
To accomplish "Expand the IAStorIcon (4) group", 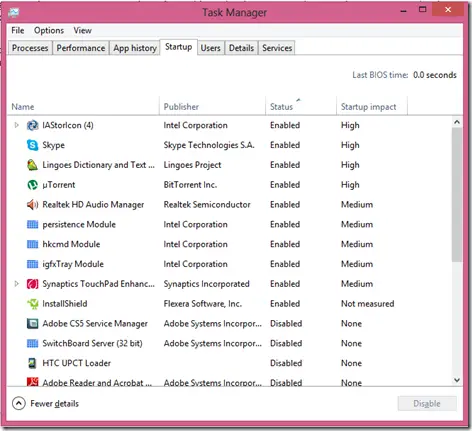I will coord(16,125).
